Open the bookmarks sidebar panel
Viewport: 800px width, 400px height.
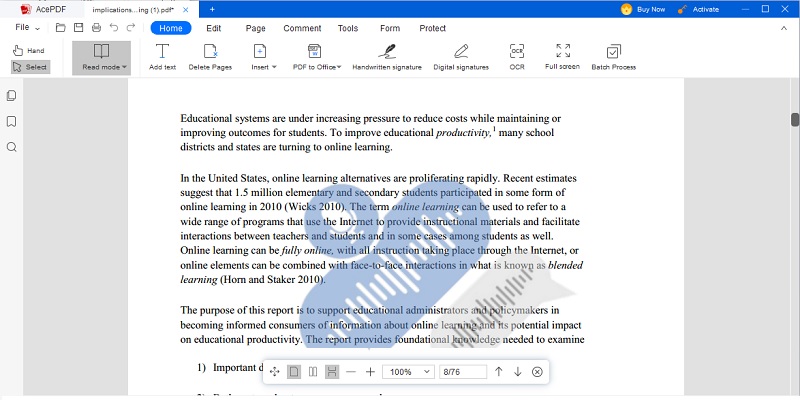pos(11,121)
